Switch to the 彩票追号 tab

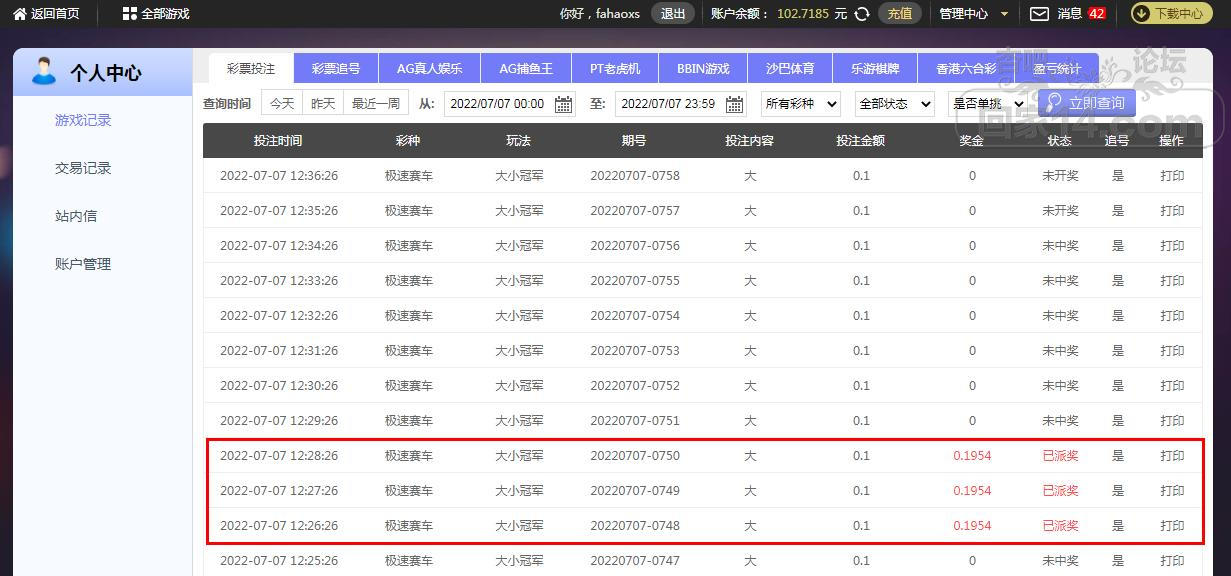(336, 69)
